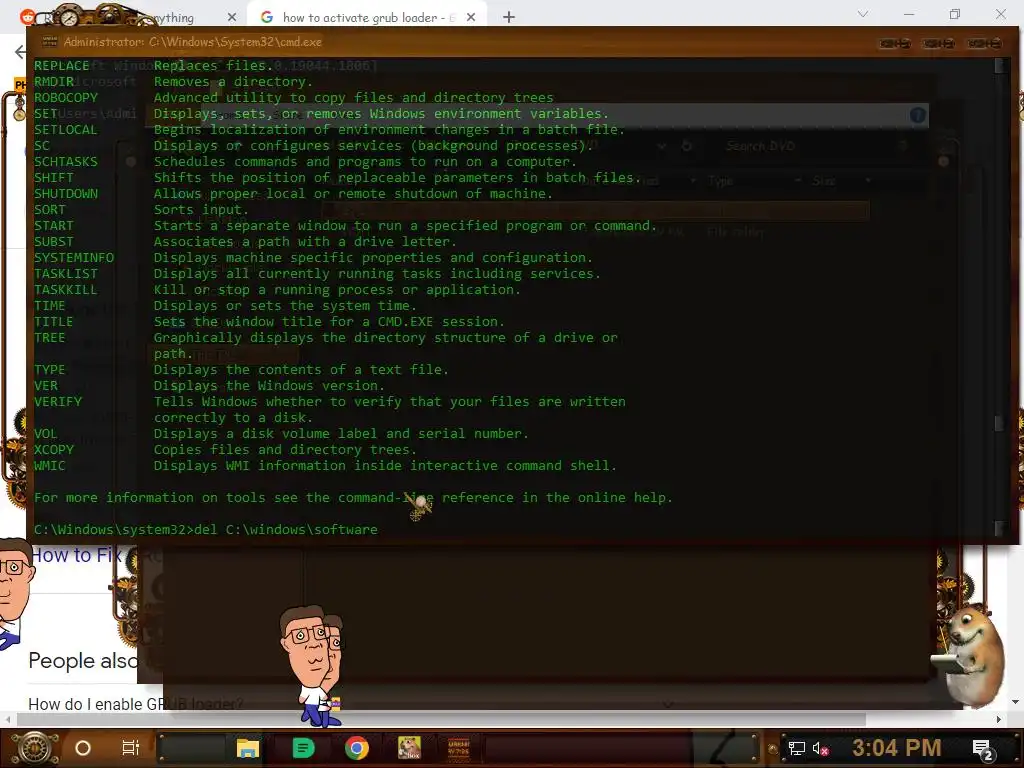Screen dimensions: 1024x768
Task: Click the 'TASKLIST' command name
Action: click(x=66, y=274)
